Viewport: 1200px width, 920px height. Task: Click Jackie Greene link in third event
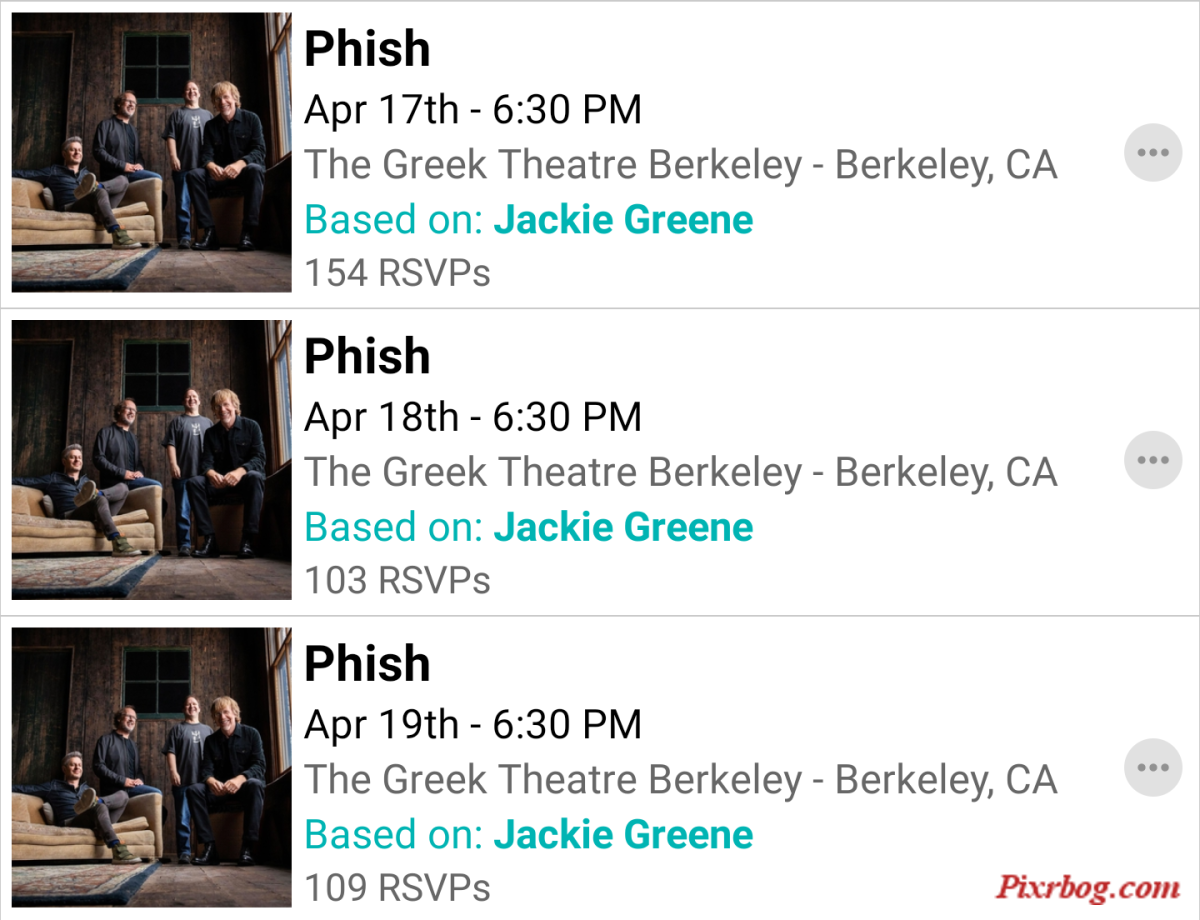click(623, 834)
